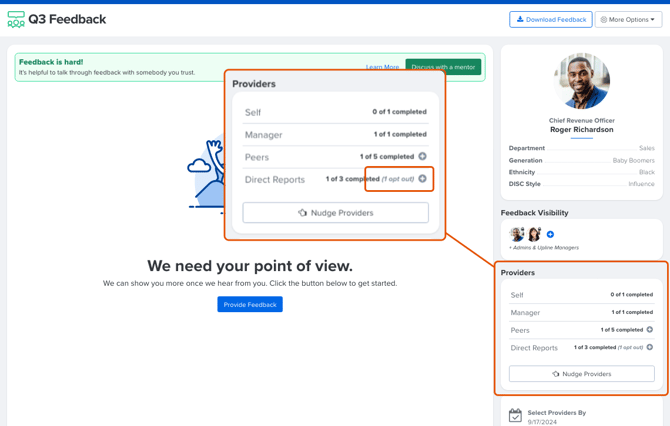The width and height of the screenshot is (670, 426).
Task: Open the Learn More link
Action: coord(382,67)
